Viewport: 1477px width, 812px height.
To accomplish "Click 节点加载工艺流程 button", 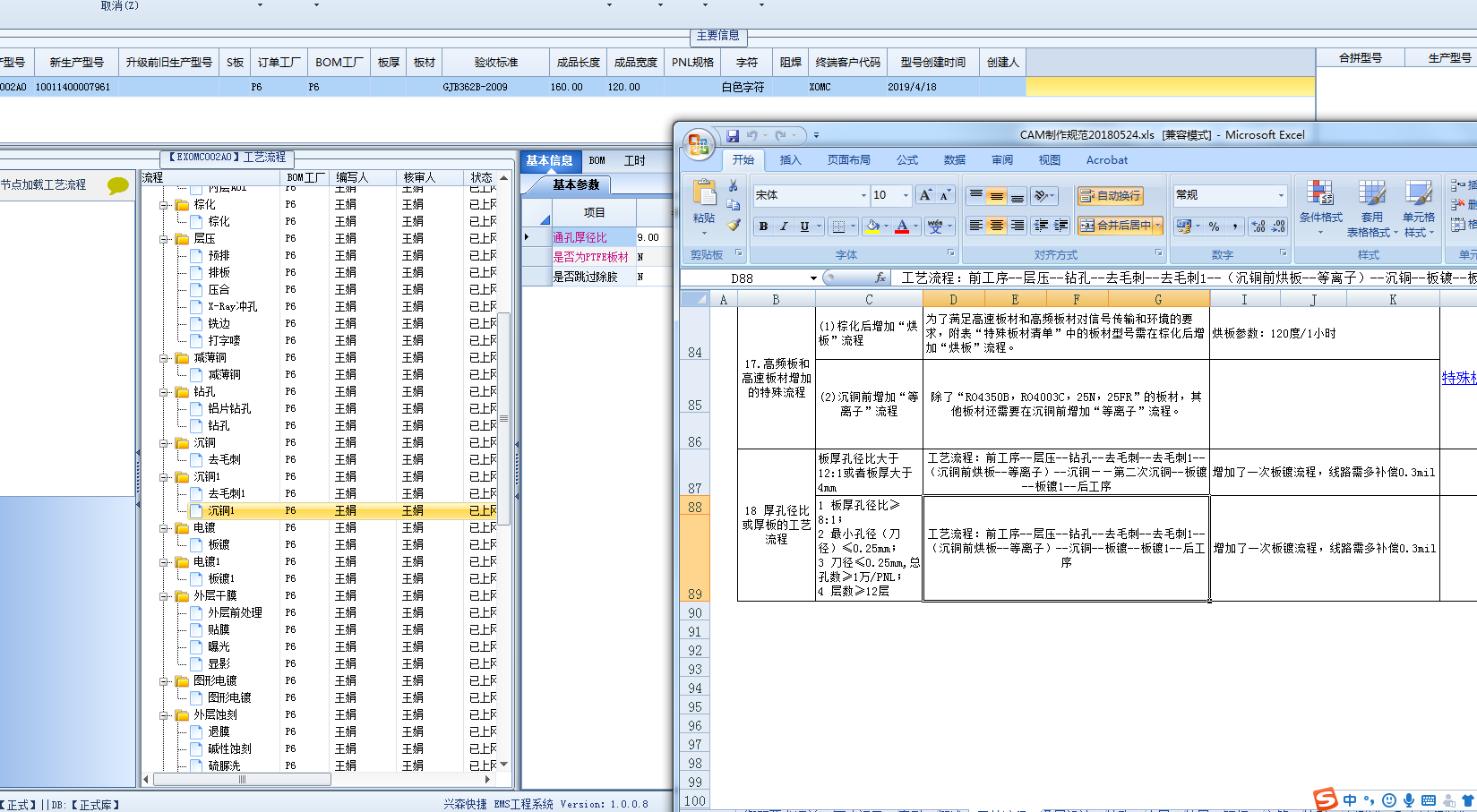I will pos(44,185).
